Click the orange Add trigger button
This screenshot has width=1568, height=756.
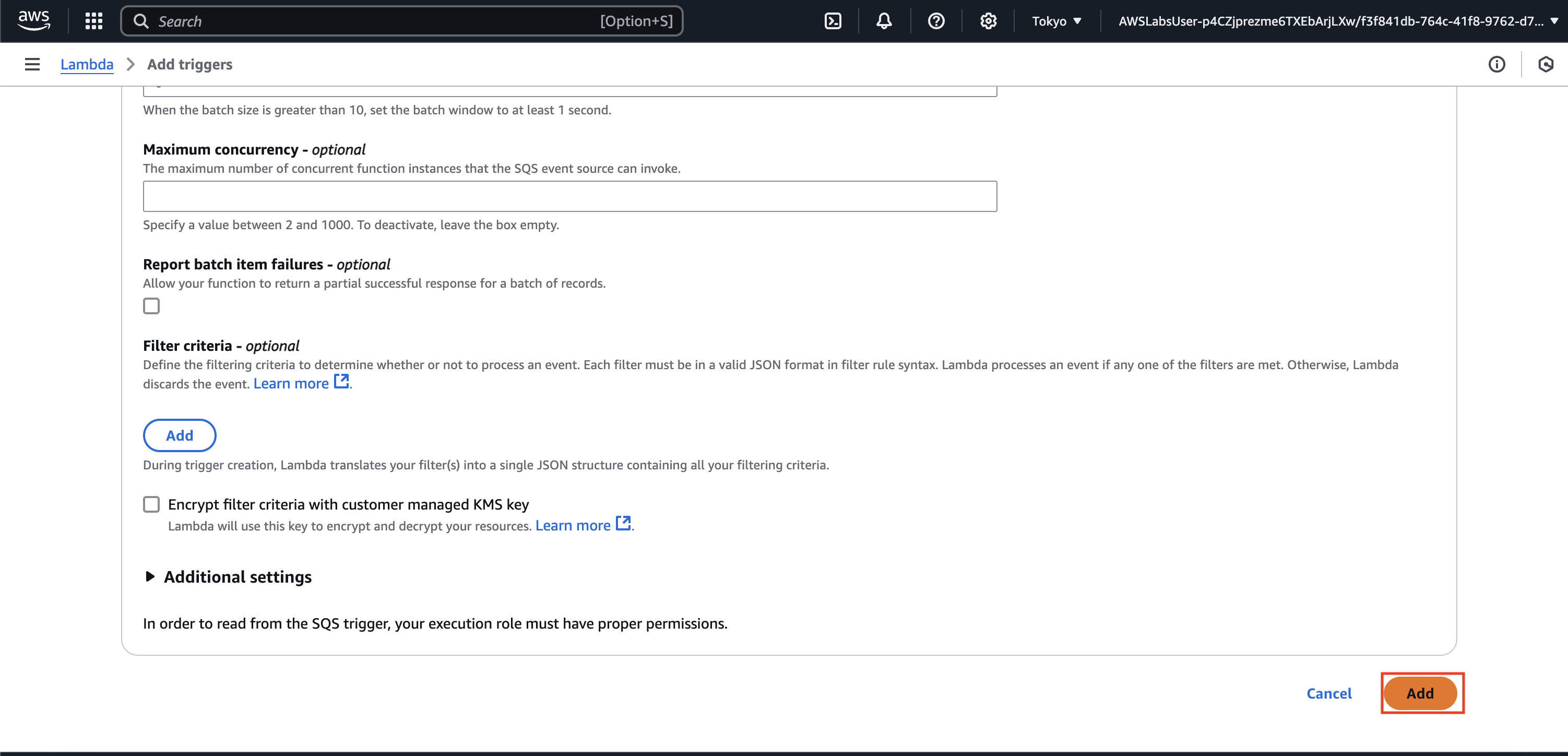(x=1419, y=693)
